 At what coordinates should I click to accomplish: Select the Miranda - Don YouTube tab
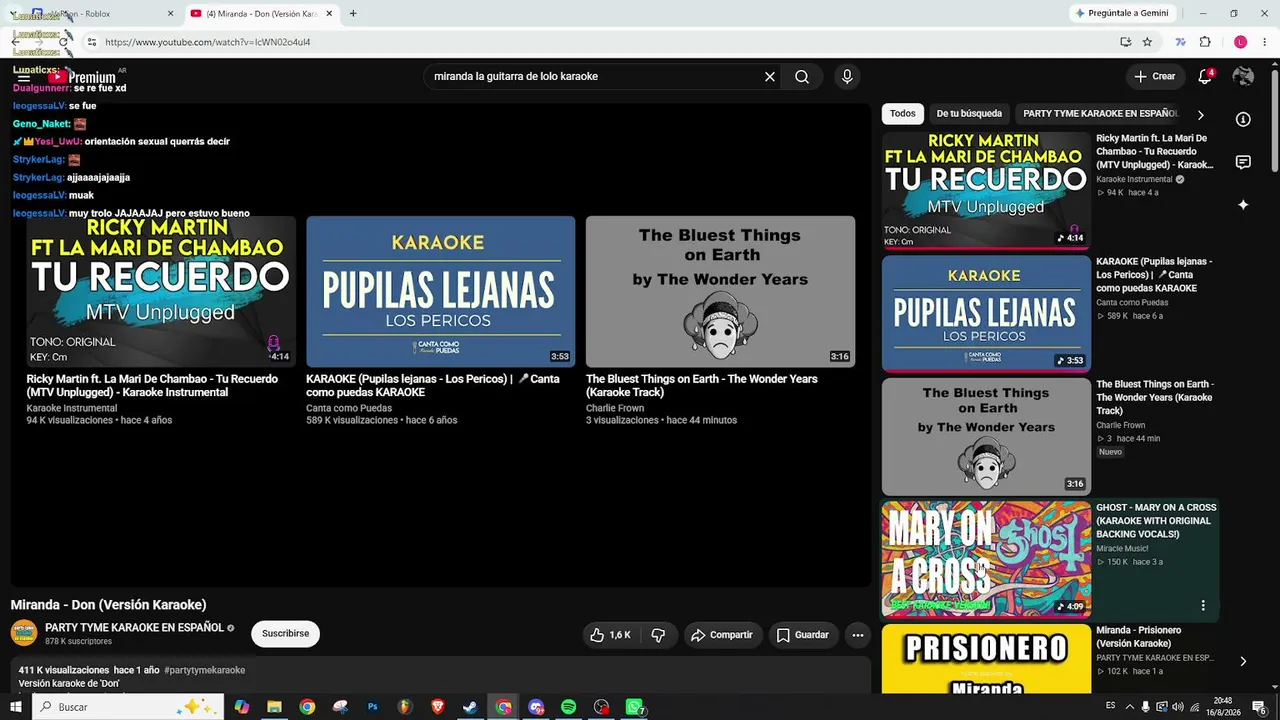(261, 14)
